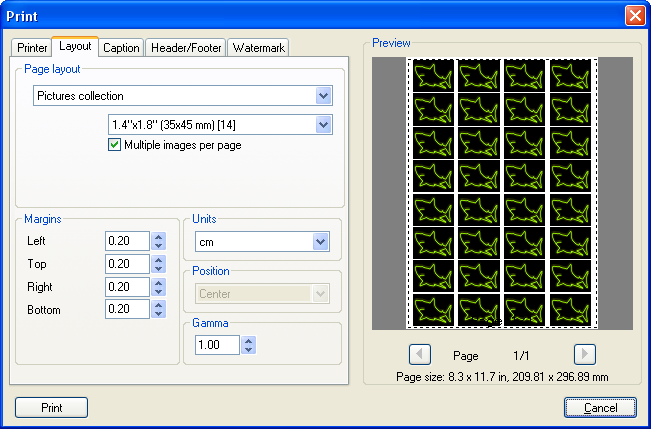Decrease Top margin with down arrow

158,268
